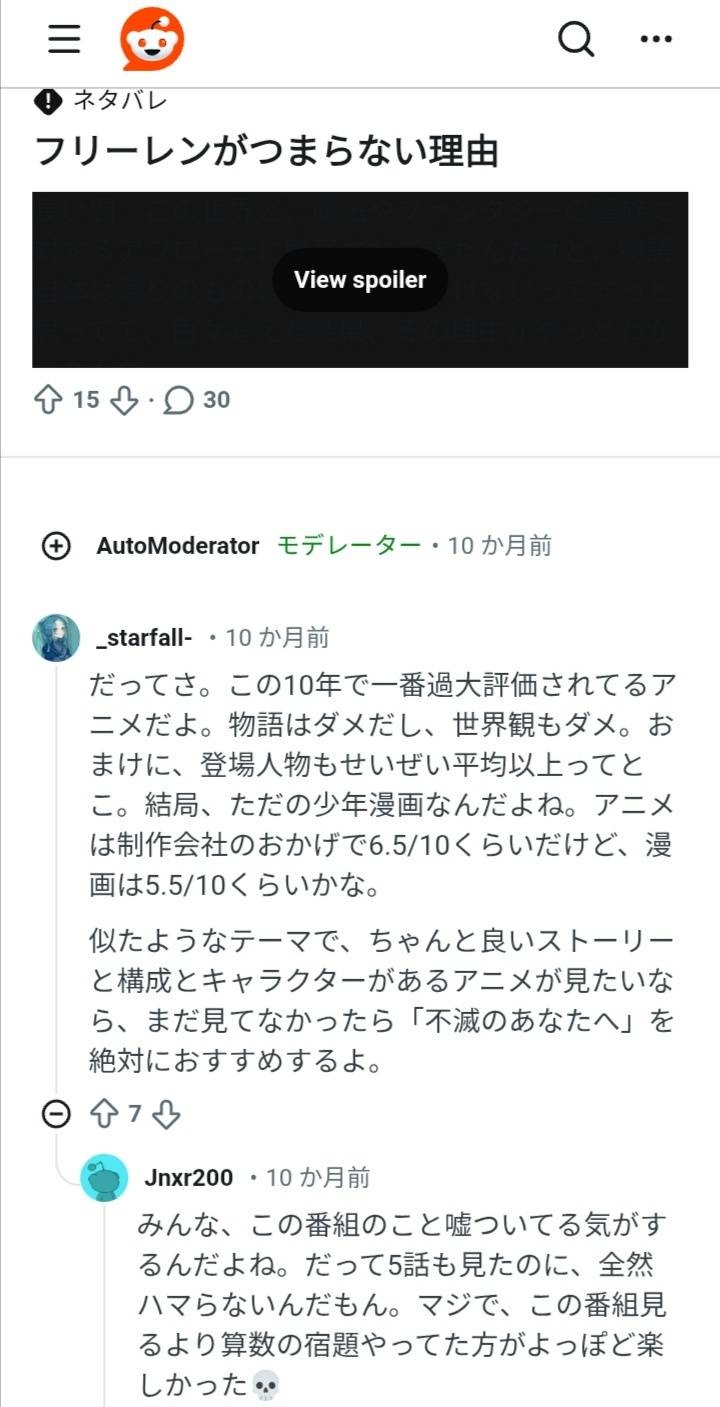Open the three-dot overflow menu
720x1407 pixels.
coord(655,39)
